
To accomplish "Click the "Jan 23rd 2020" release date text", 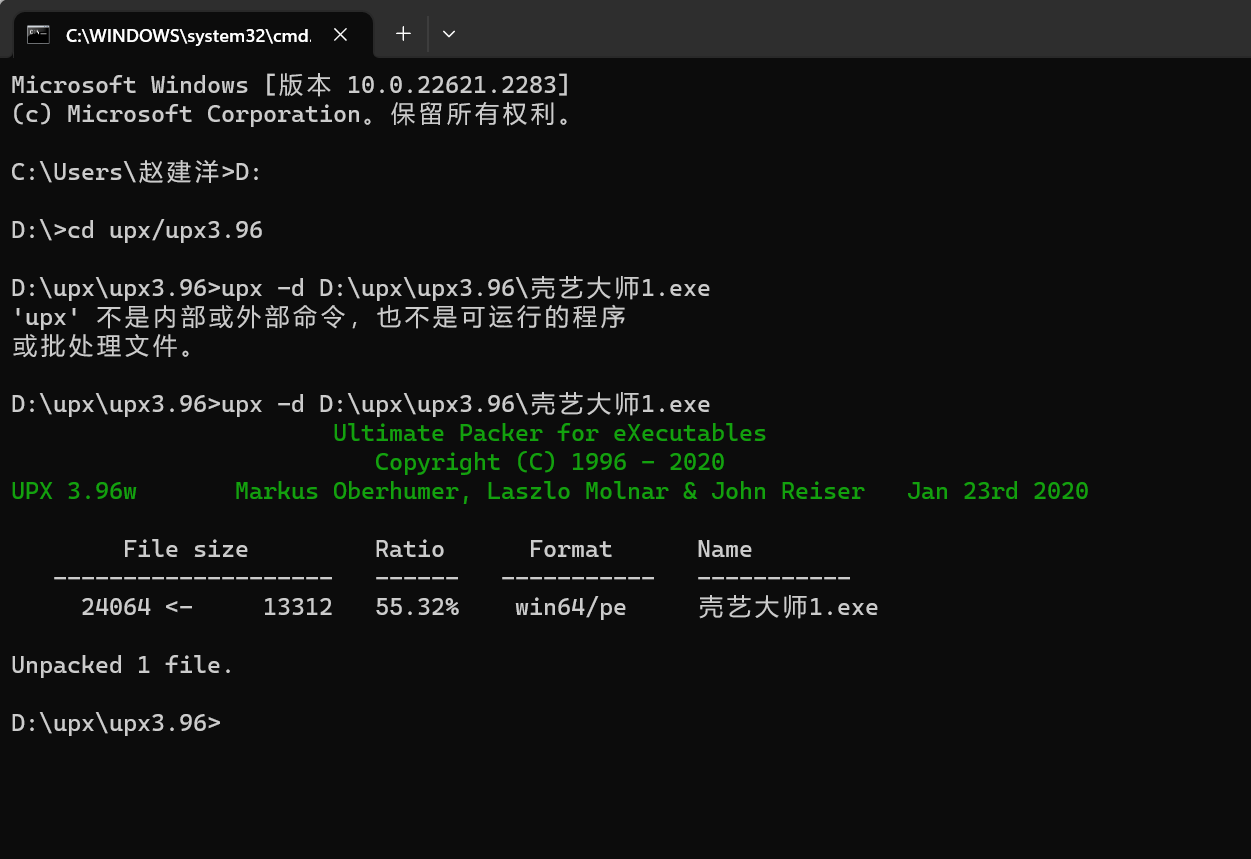I will pos(997,491).
